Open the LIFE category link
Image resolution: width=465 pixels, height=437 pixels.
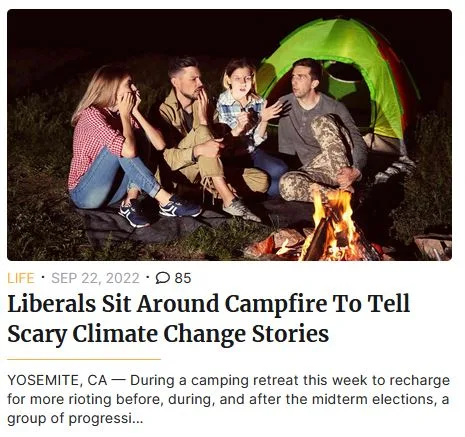21,278
